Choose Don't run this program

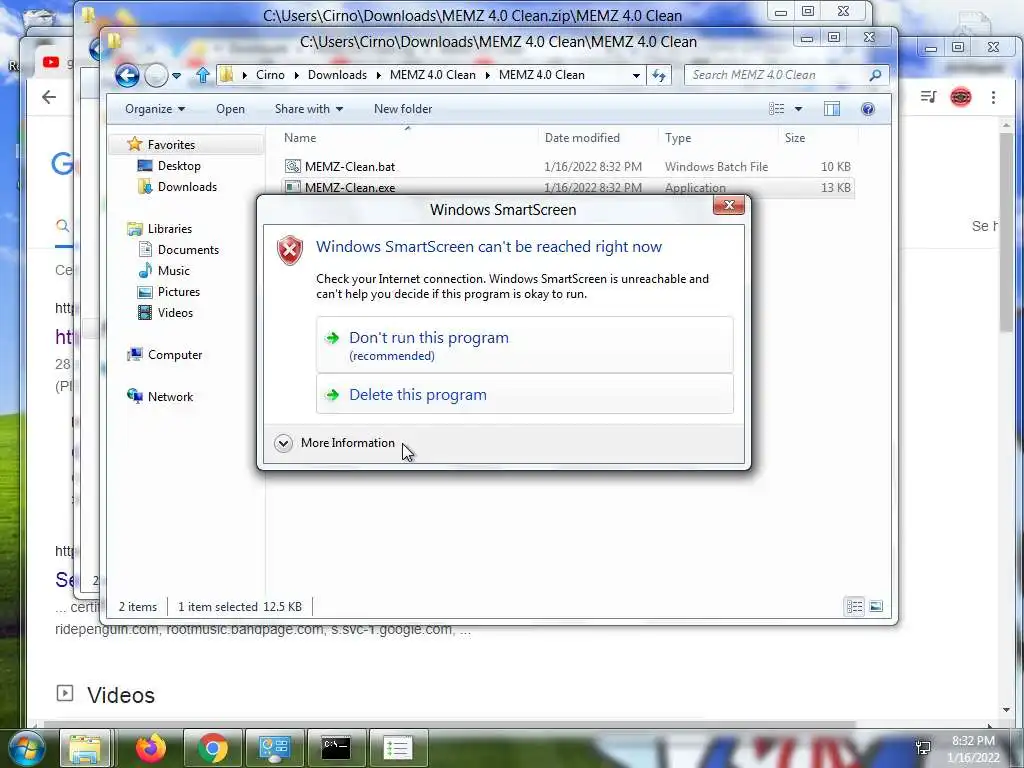tap(524, 345)
